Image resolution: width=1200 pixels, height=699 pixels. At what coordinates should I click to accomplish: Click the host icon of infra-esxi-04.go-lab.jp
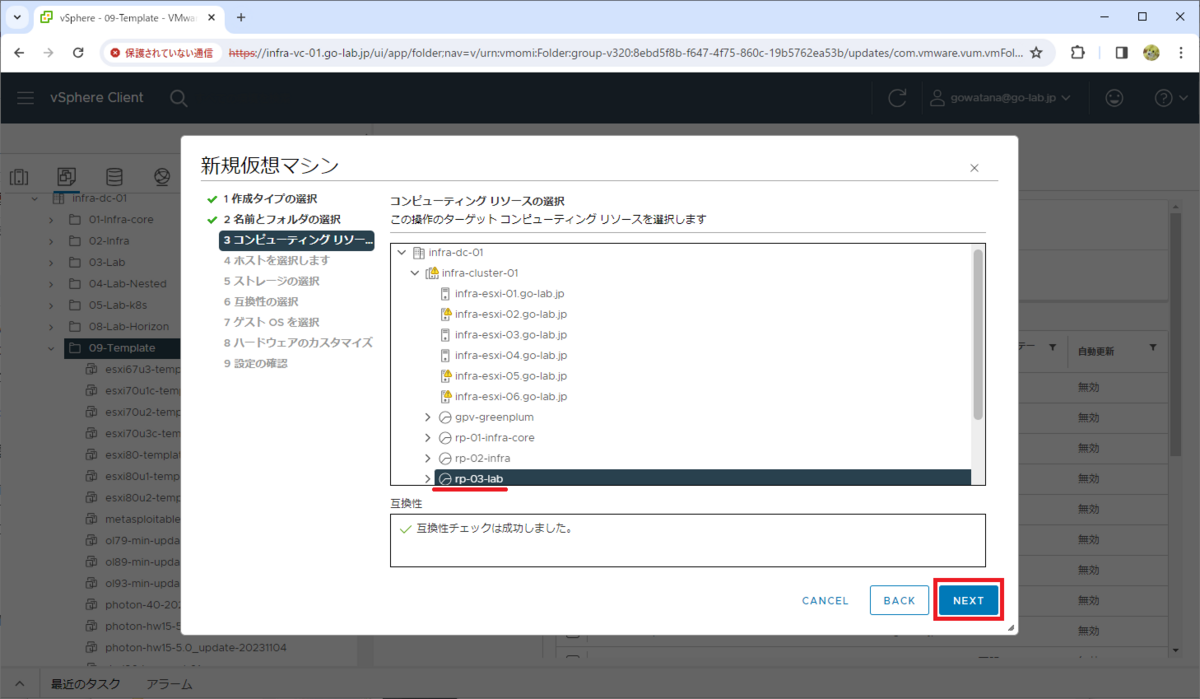click(446, 355)
